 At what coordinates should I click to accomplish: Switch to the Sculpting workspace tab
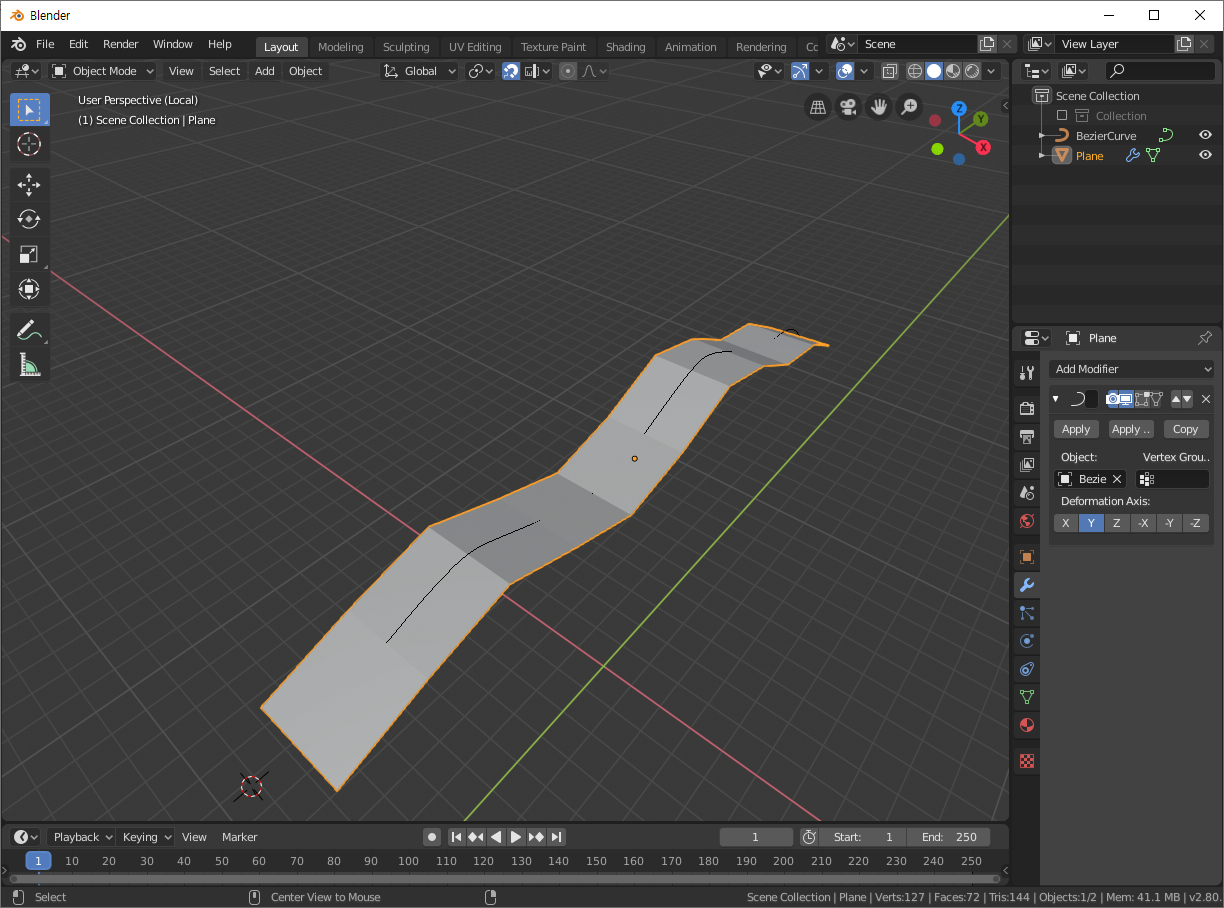(x=406, y=47)
